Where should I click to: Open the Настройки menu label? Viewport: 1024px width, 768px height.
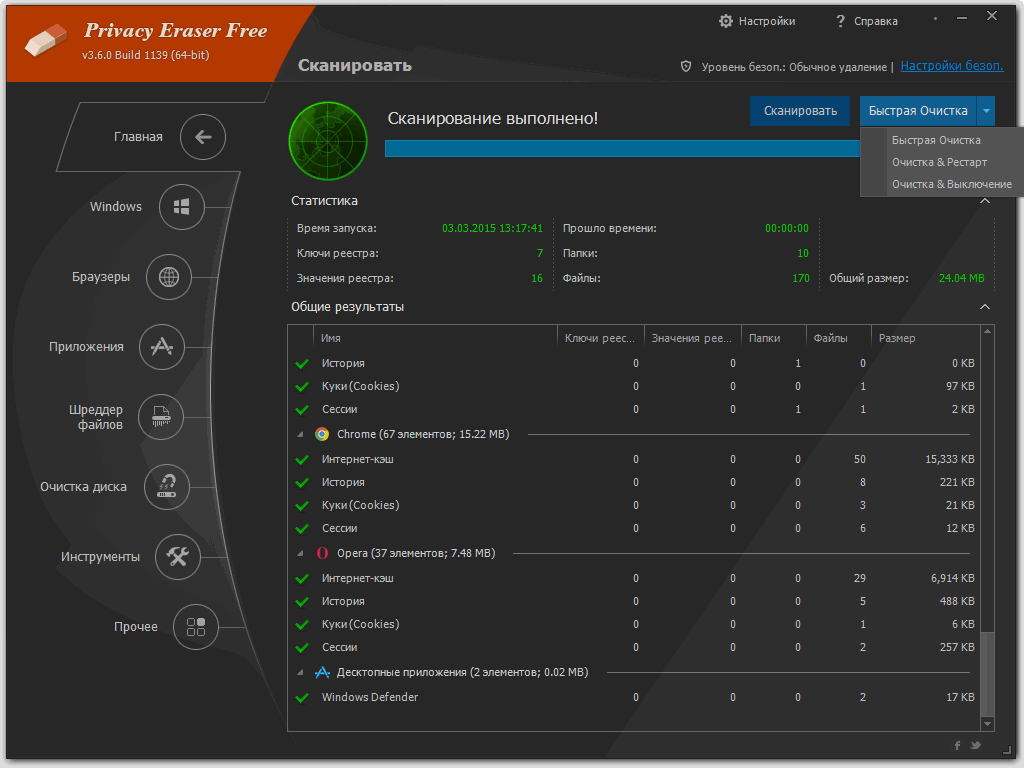767,21
